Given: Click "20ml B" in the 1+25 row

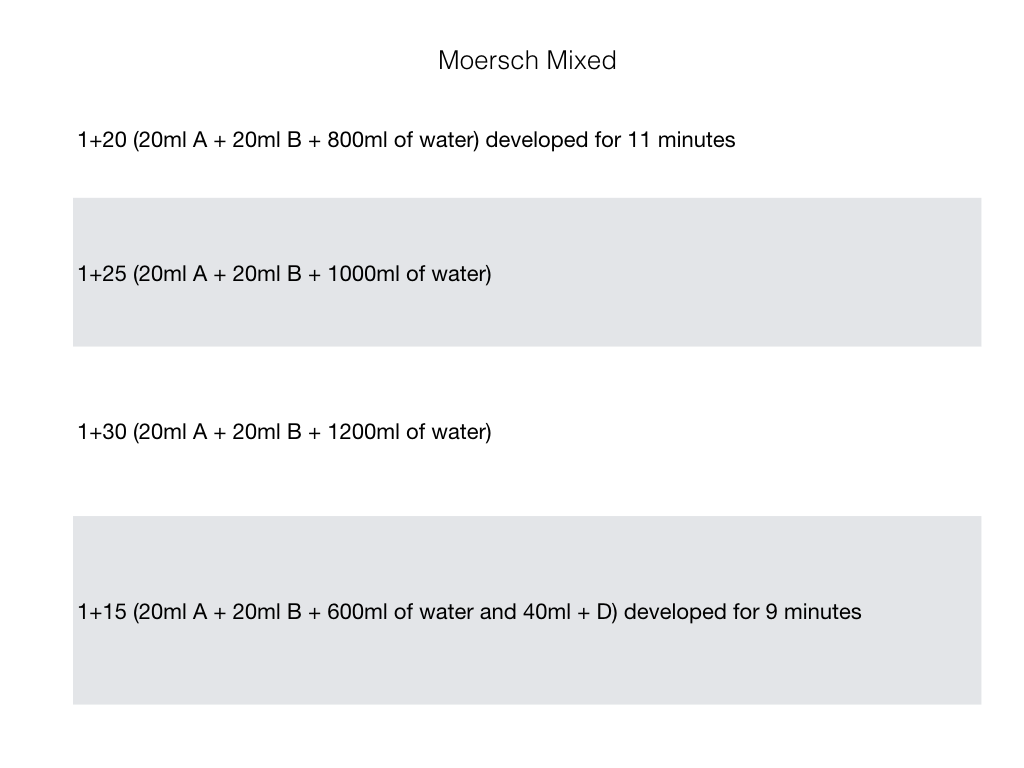Looking at the screenshot, I should pos(266,273).
